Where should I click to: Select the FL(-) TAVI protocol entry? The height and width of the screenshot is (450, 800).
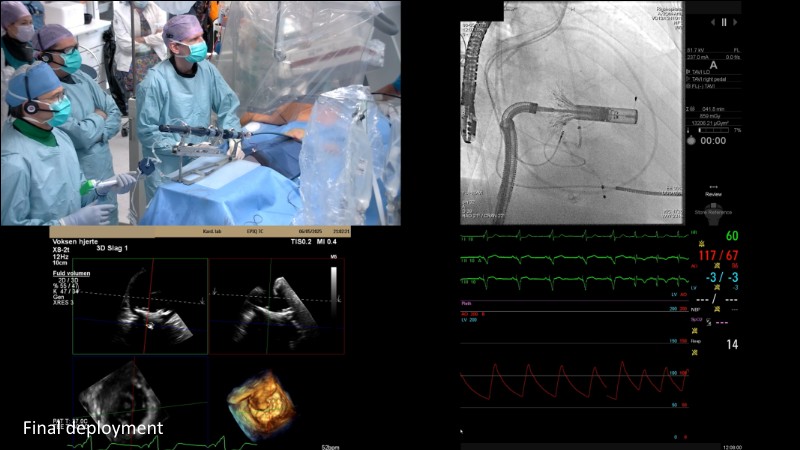[703, 87]
